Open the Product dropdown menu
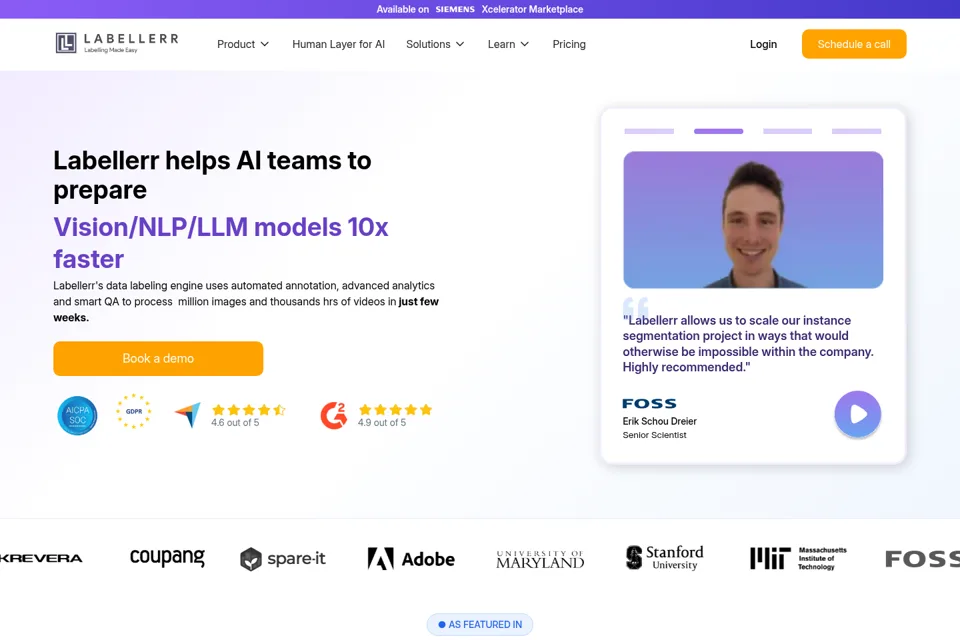This screenshot has width=960, height=640. (x=243, y=44)
